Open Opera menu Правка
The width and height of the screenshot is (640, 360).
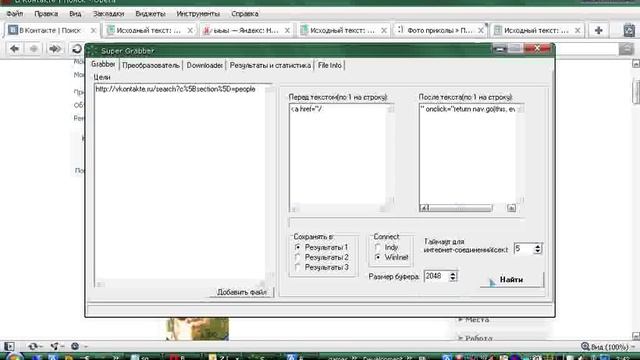[46, 14]
